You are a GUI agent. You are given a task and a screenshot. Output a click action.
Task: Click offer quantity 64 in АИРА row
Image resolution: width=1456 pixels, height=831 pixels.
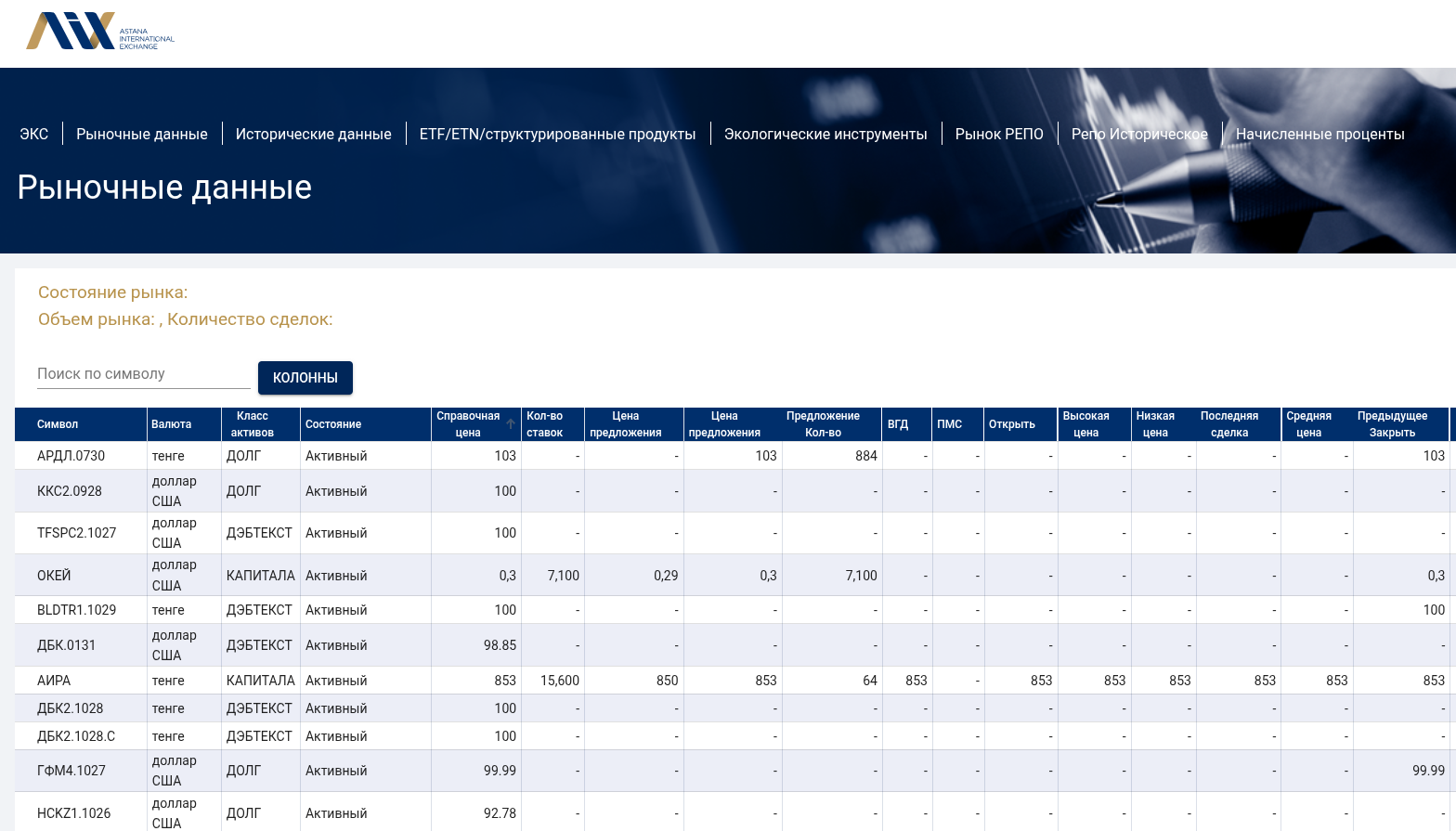[x=870, y=681]
